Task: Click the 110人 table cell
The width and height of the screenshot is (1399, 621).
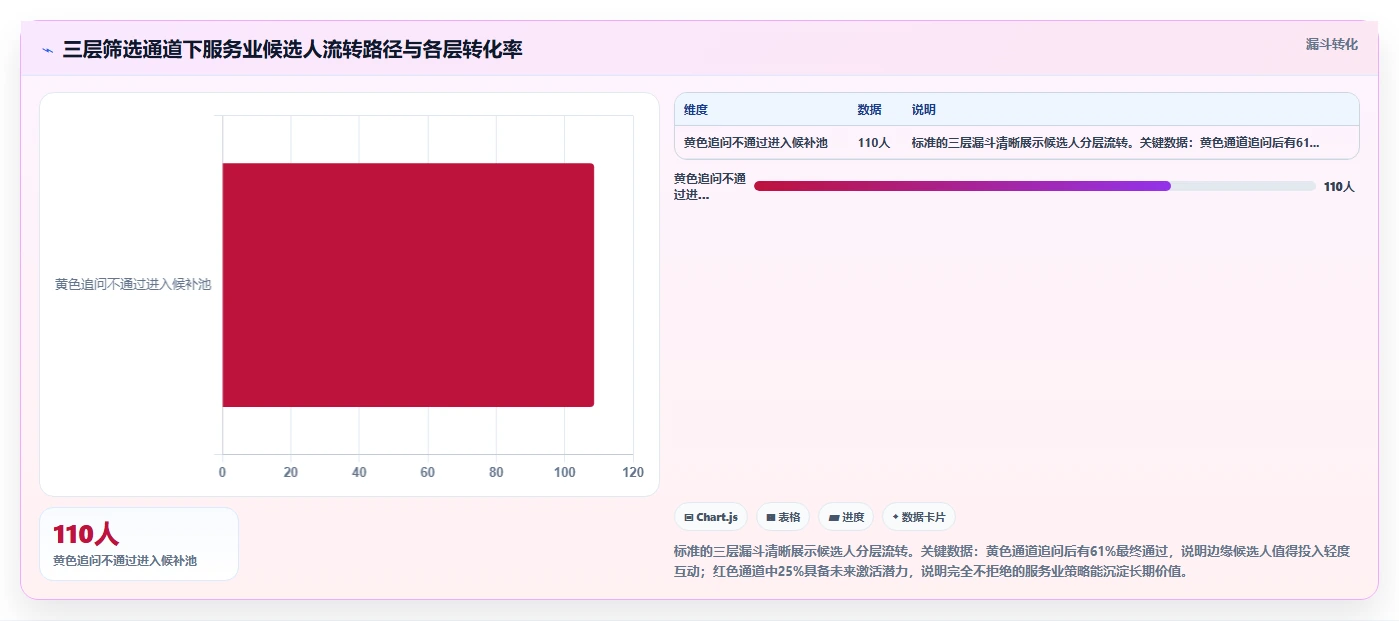Action: 873,143
